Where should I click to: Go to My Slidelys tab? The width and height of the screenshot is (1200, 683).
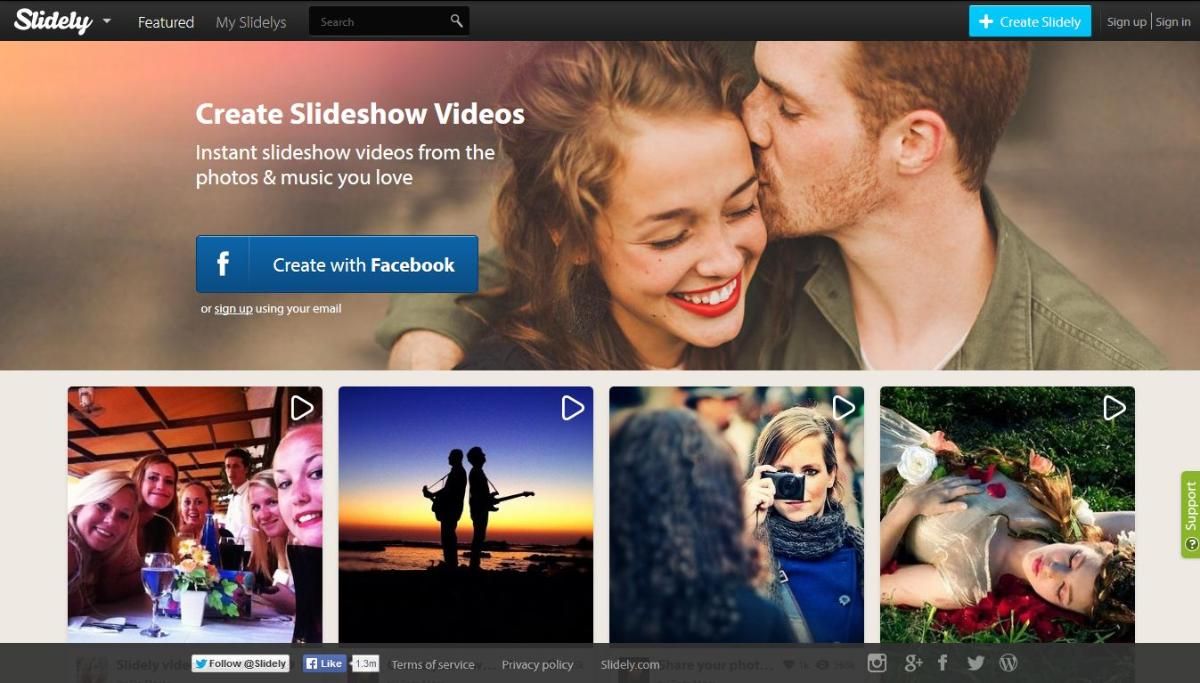pyautogui.click(x=251, y=22)
